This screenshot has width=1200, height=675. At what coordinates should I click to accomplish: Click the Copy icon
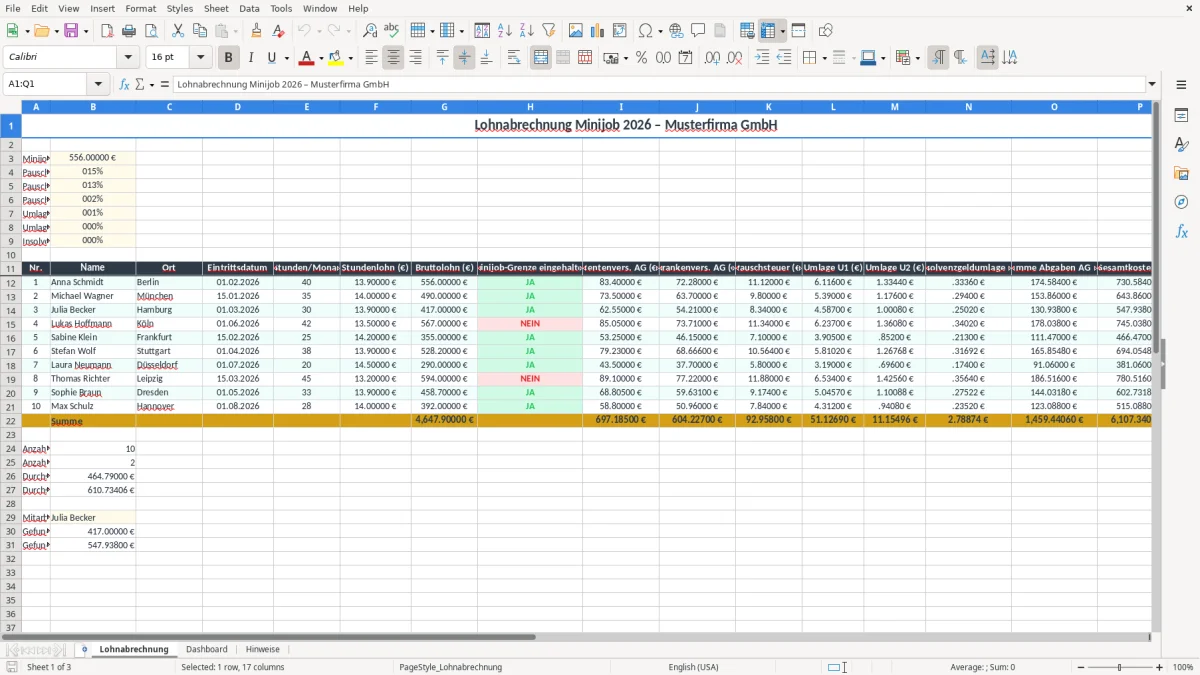[x=200, y=31]
